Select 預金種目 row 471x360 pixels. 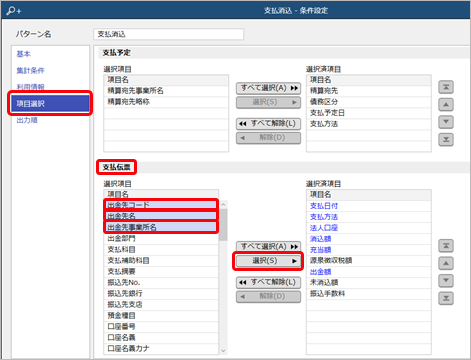pos(161,315)
